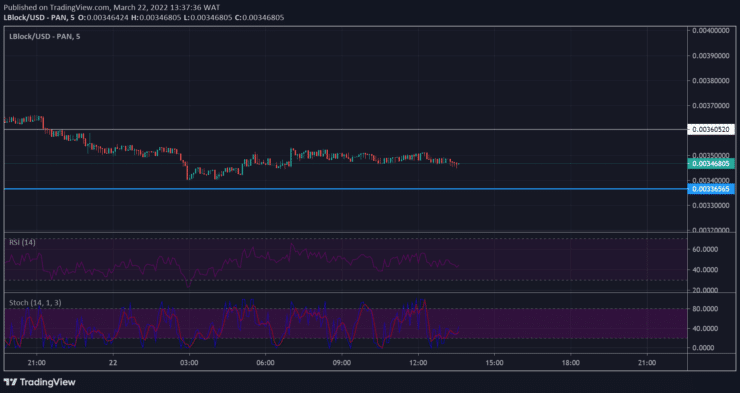Select the green current price label 0.00346805
This screenshot has height=393, width=740.
[711, 164]
